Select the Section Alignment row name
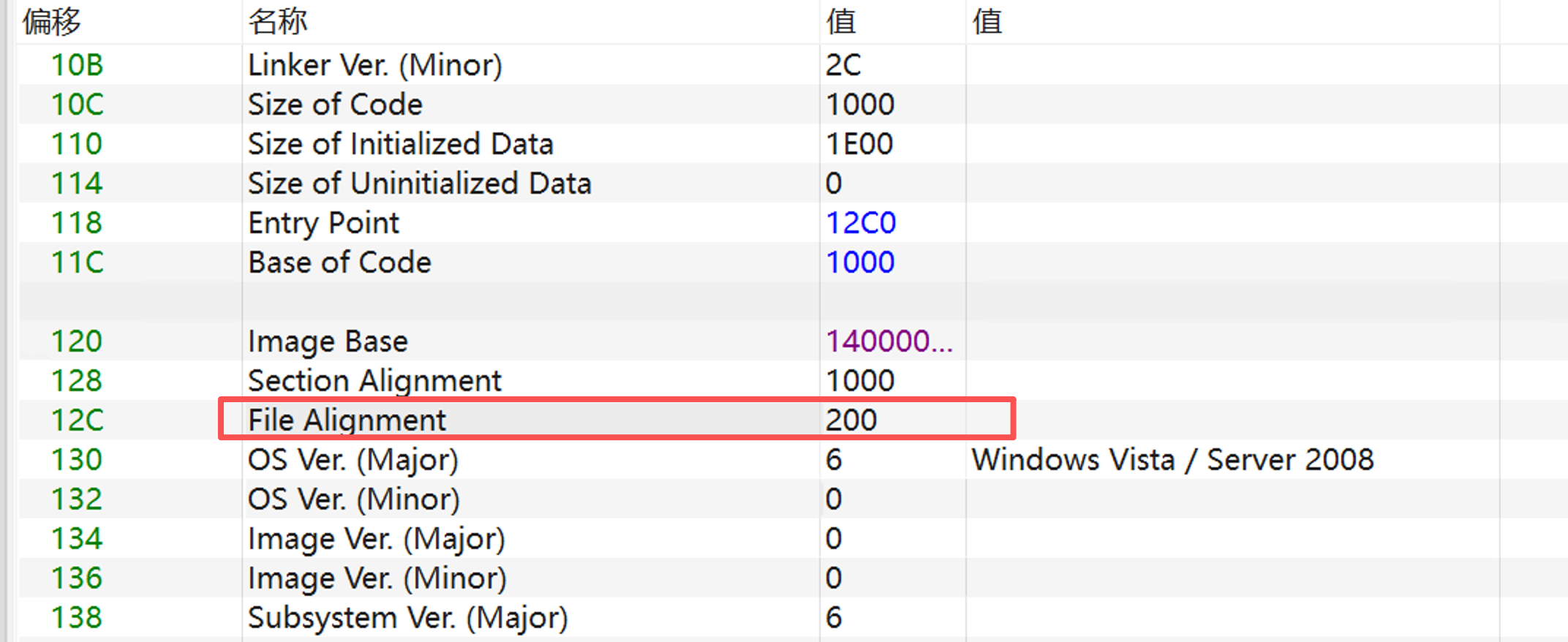Image resolution: width=1568 pixels, height=642 pixels. (x=374, y=381)
